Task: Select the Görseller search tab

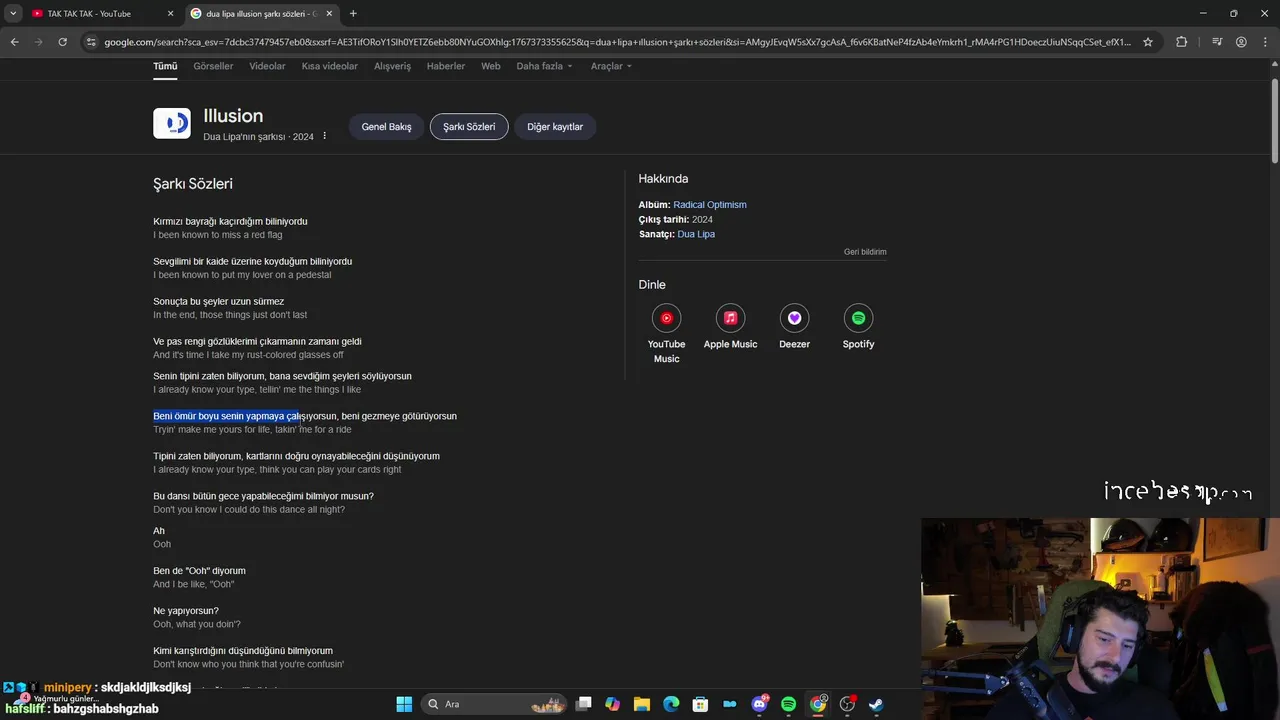Action: pyautogui.click(x=213, y=66)
